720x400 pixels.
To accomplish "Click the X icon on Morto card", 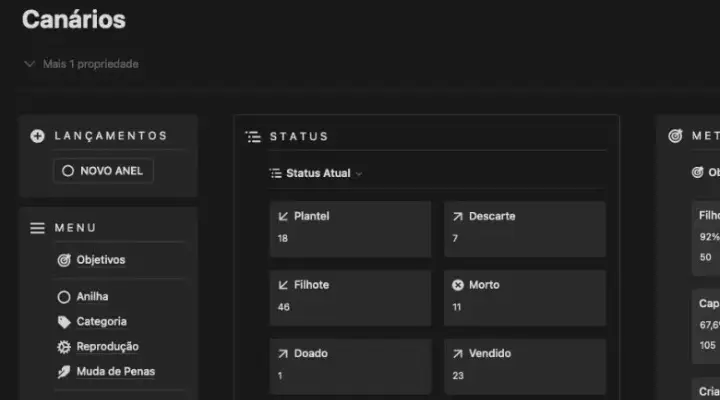I will pos(458,285).
